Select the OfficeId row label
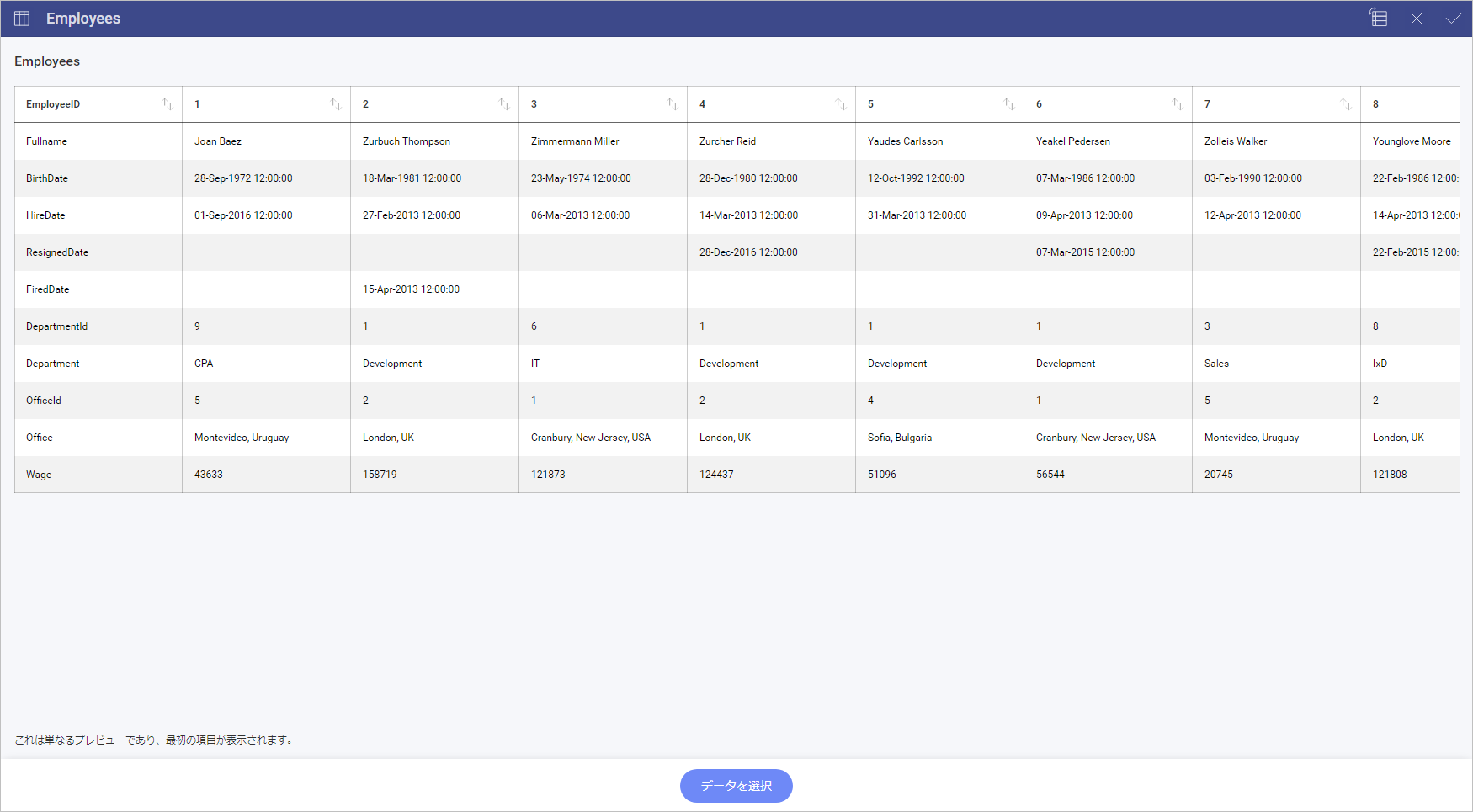This screenshot has width=1473, height=812. tap(98, 401)
